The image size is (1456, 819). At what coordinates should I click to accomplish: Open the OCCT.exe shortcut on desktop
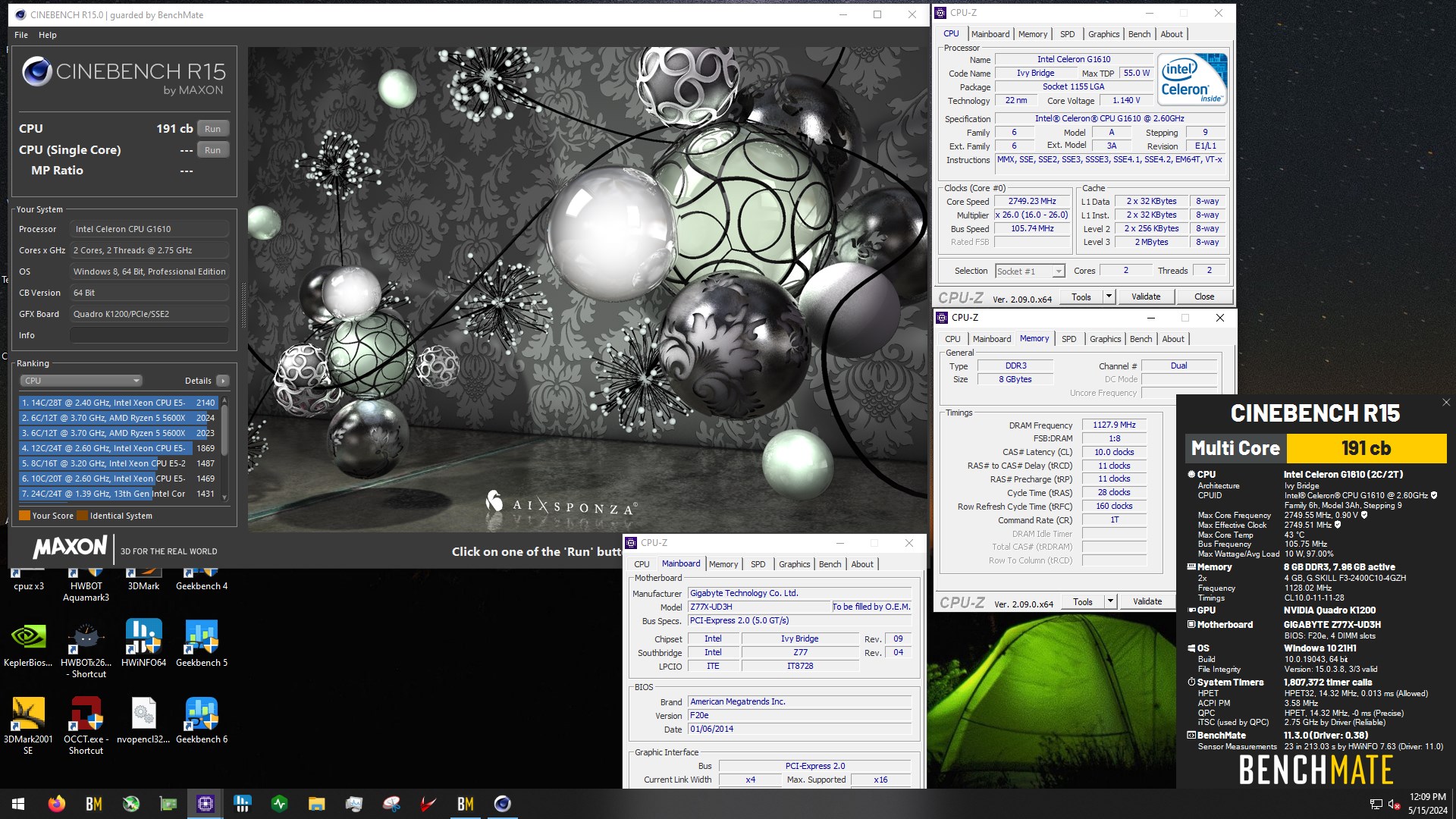click(x=86, y=725)
